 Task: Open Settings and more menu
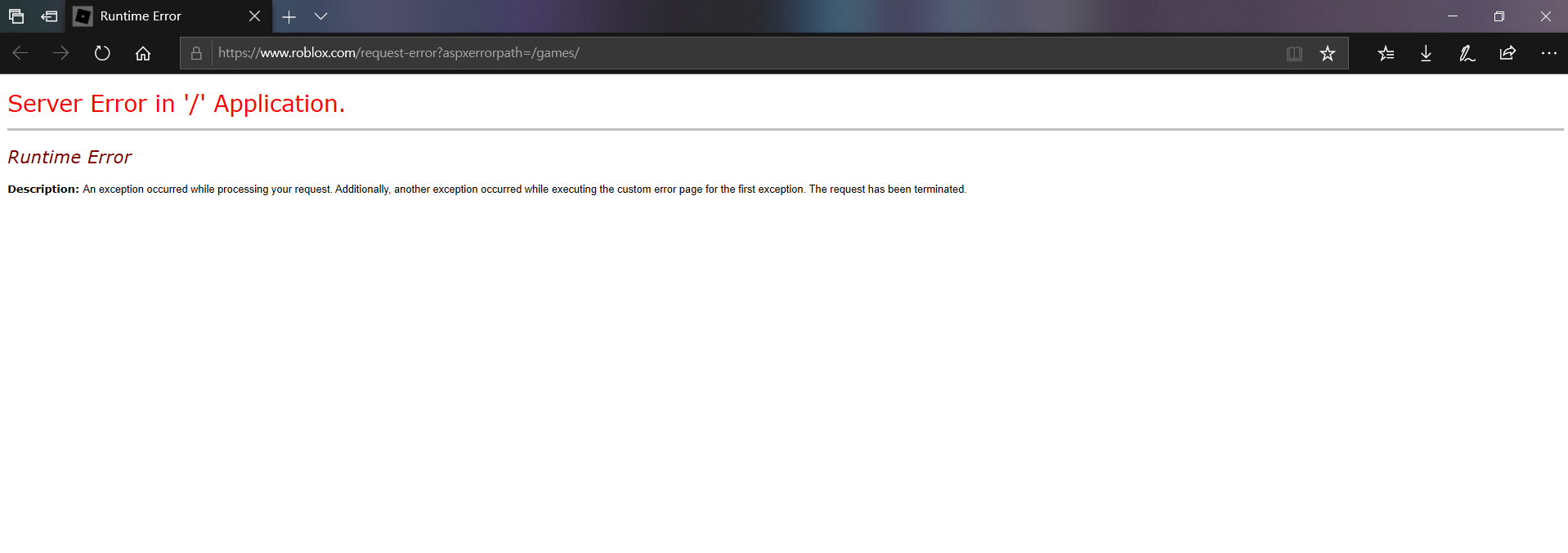pyautogui.click(x=1549, y=53)
